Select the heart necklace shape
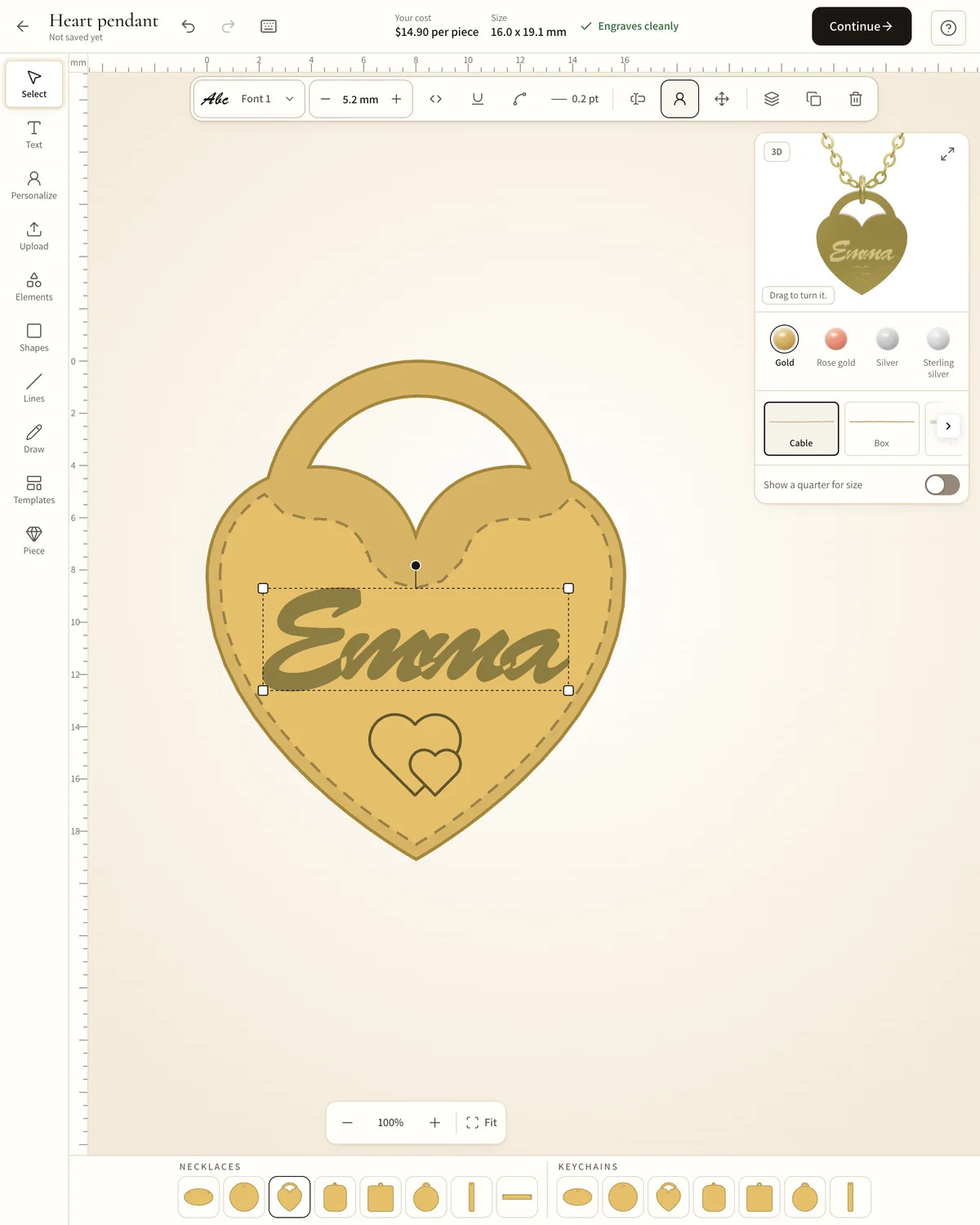The height and width of the screenshot is (1225, 980). [289, 1197]
